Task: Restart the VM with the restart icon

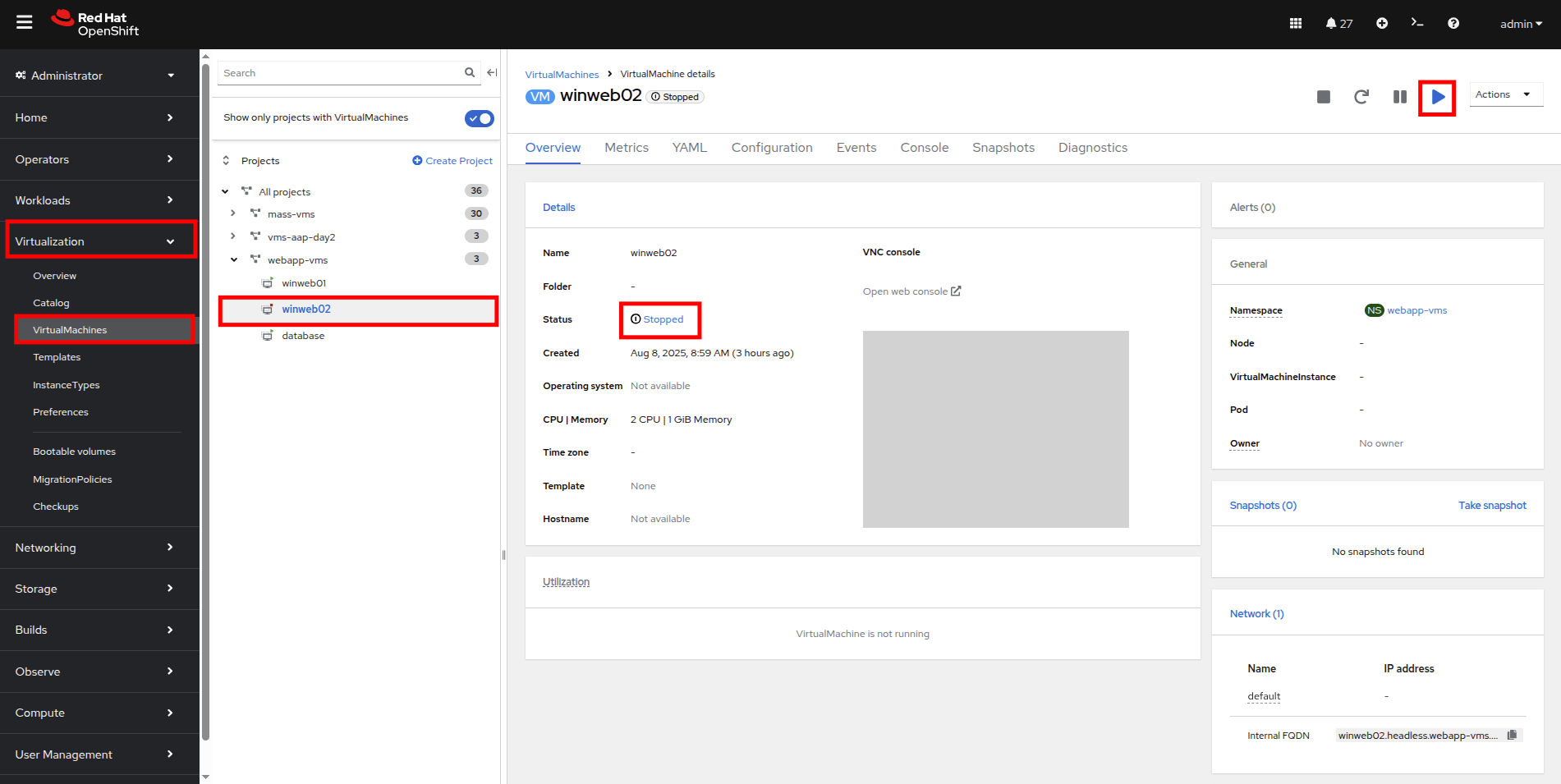Action: coord(1361,97)
